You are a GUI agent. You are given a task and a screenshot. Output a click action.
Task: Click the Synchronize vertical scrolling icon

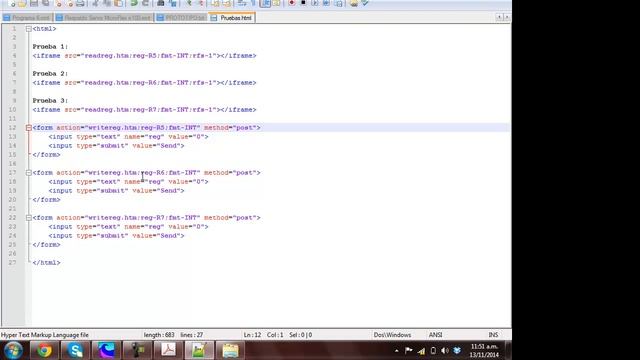(215, 3)
